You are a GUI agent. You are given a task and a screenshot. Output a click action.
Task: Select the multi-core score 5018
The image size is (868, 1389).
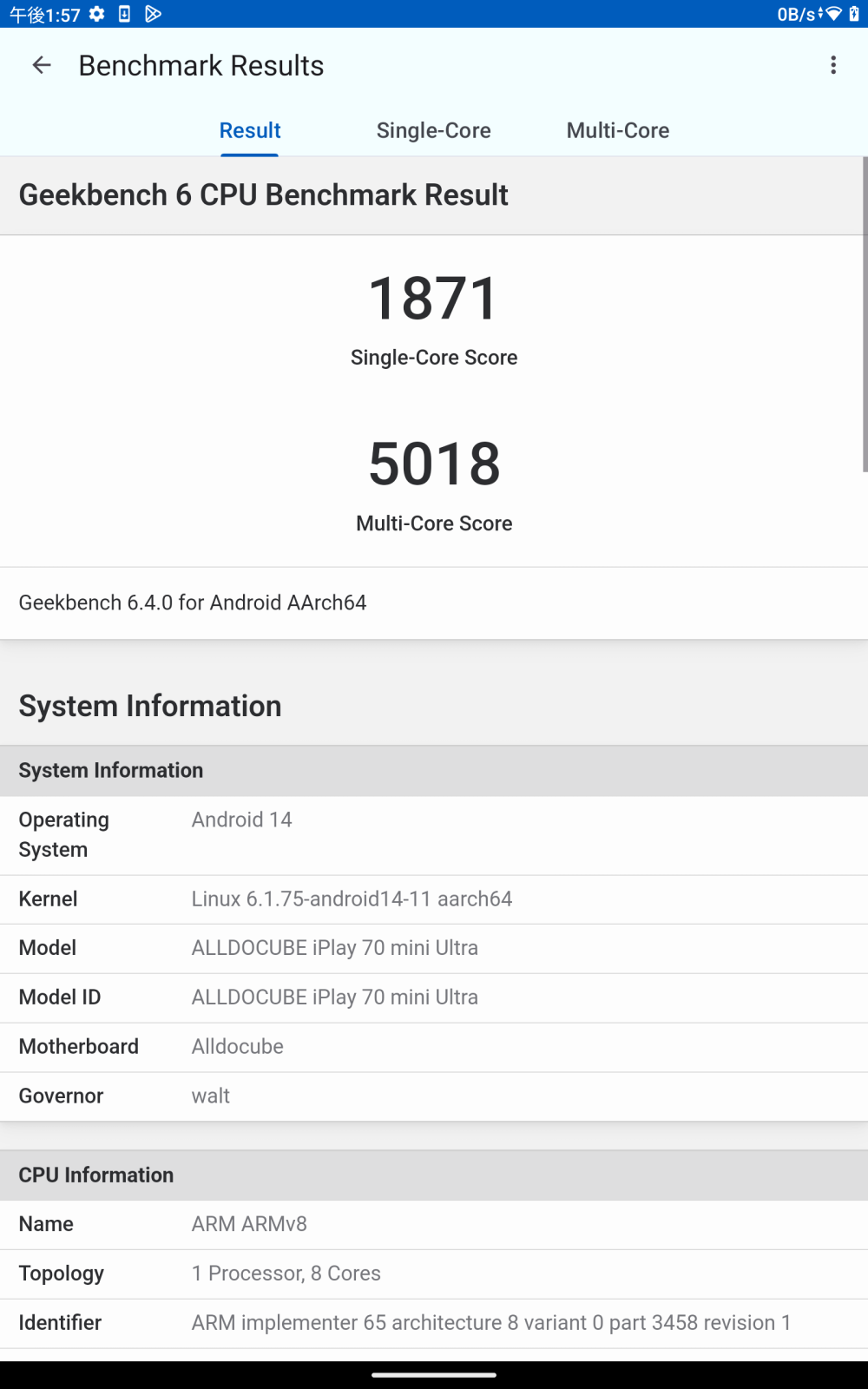tap(434, 464)
